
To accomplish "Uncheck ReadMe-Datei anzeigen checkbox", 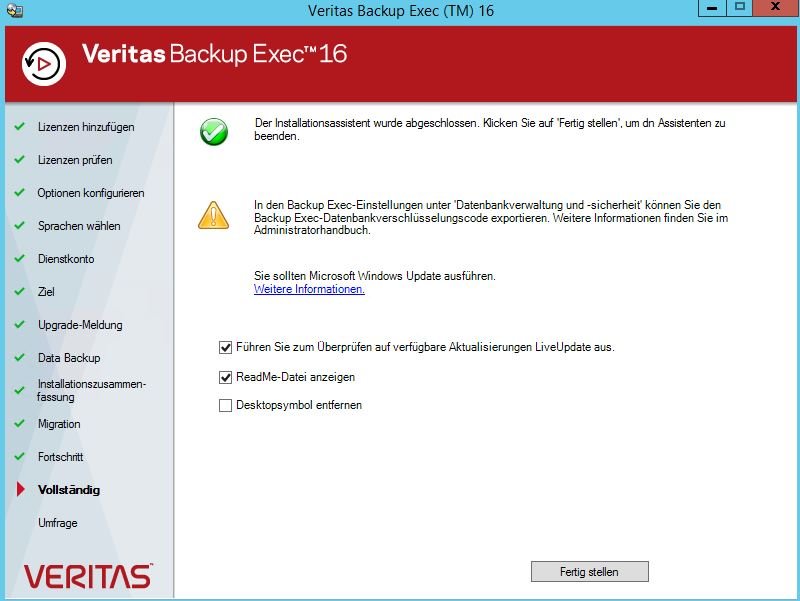I will coord(225,378).
